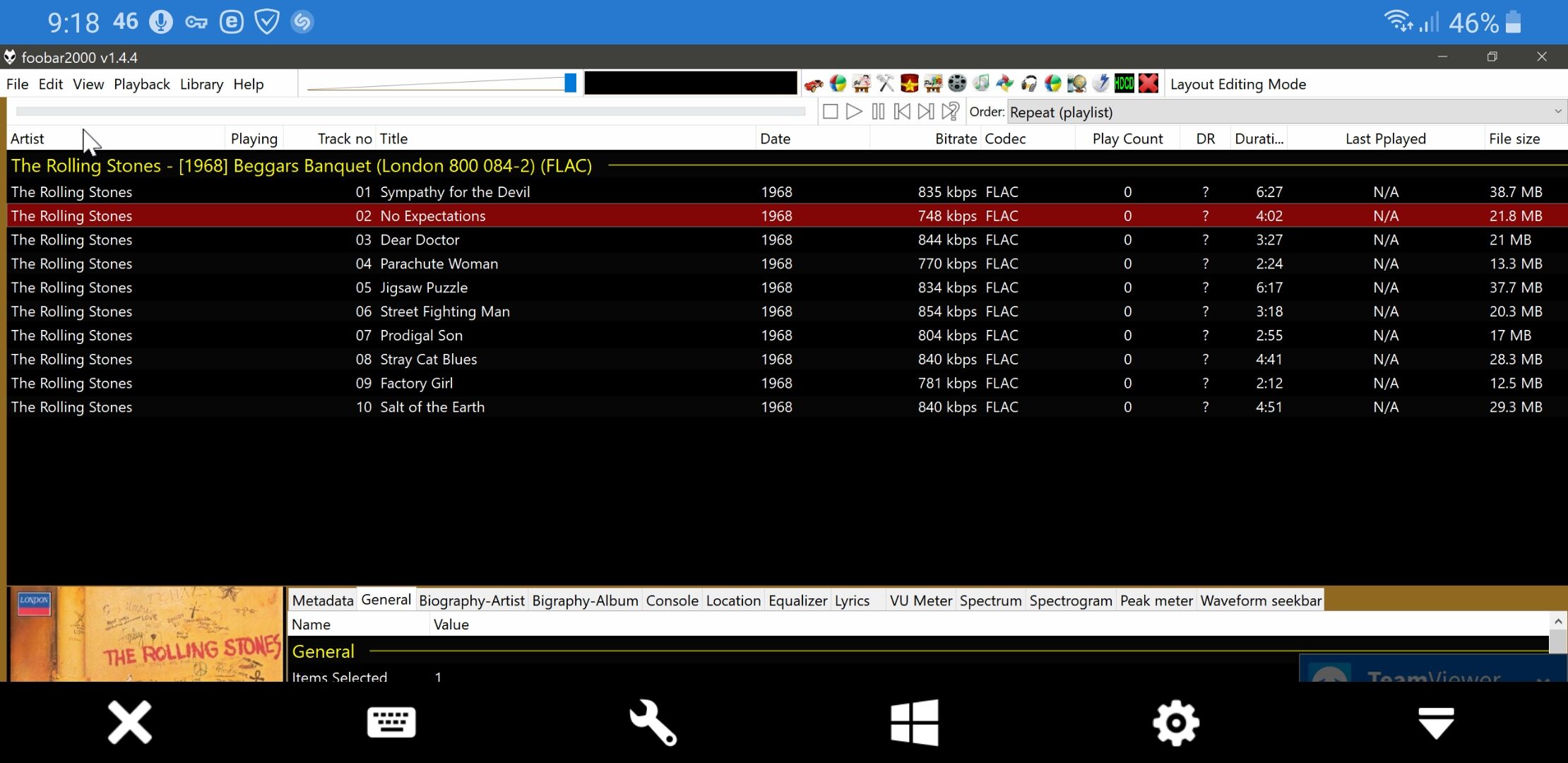Tap the remote keyboard icon in bottom bar
The height and width of the screenshot is (763, 1568).
pos(391,722)
